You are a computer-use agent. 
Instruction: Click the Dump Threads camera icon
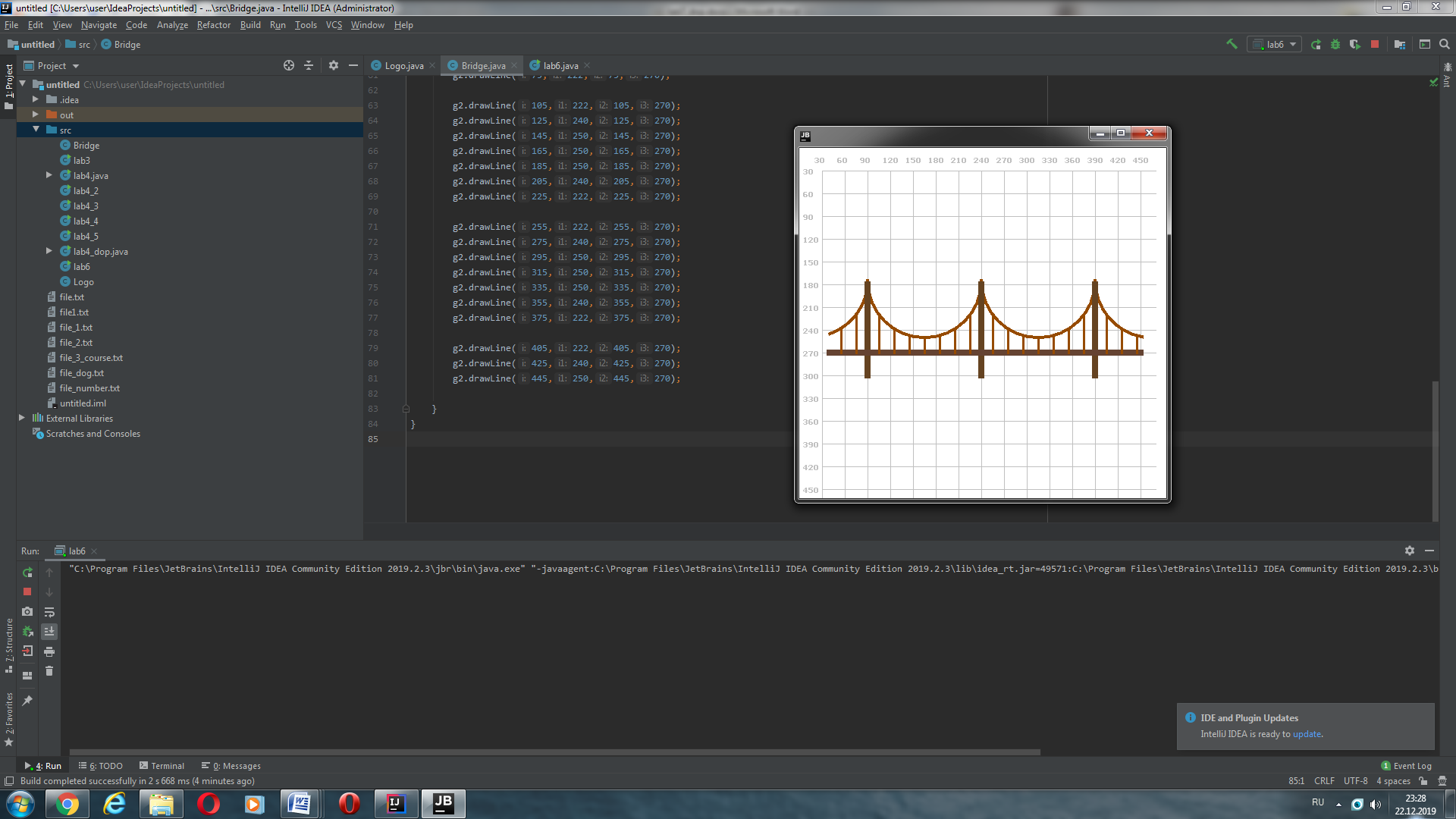[27, 612]
